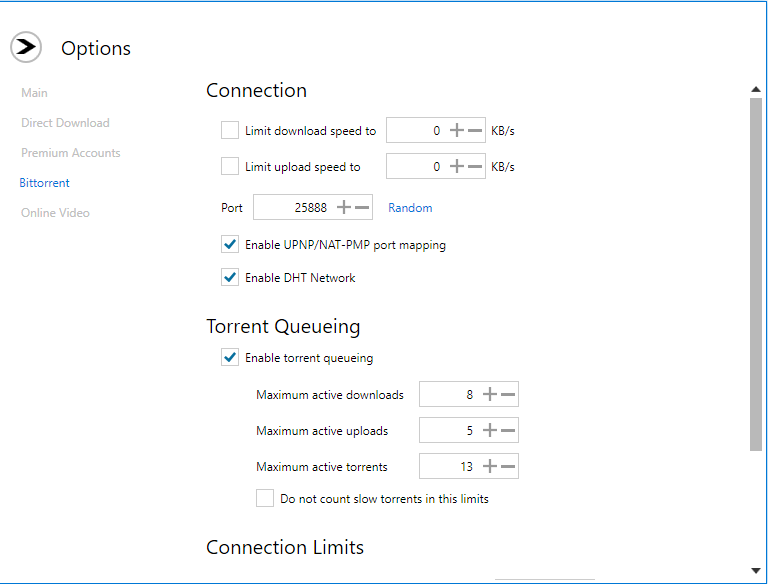Click the scrollbar down arrow
Image resolution: width=768 pixels, height=584 pixels.
[756, 570]
